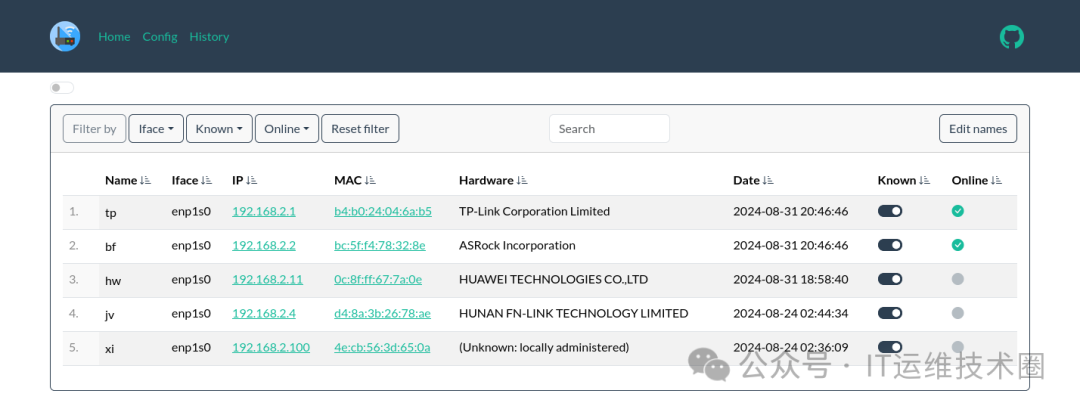This screenshot has width=1080, height=409.
Task: Click device name hw
Action: point(112,280)
